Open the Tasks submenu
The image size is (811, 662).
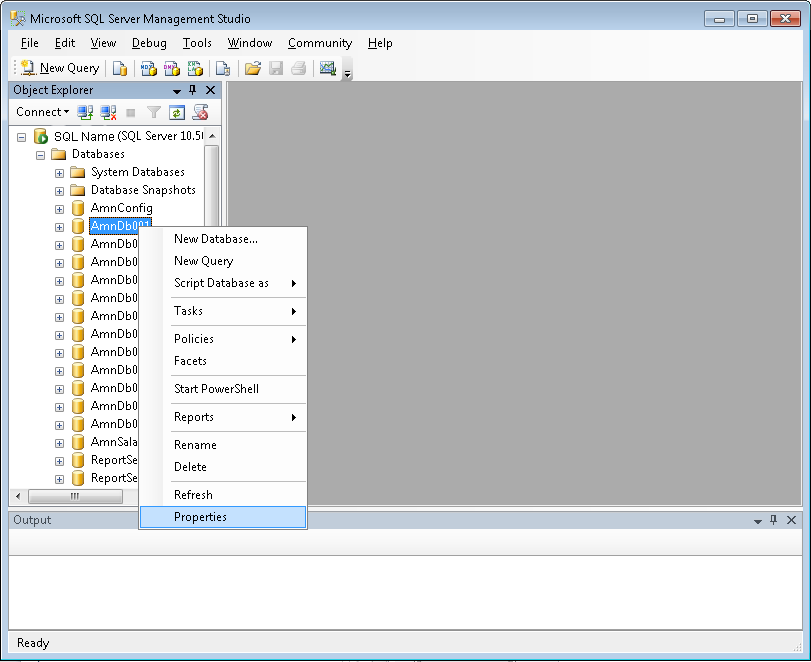223,311
